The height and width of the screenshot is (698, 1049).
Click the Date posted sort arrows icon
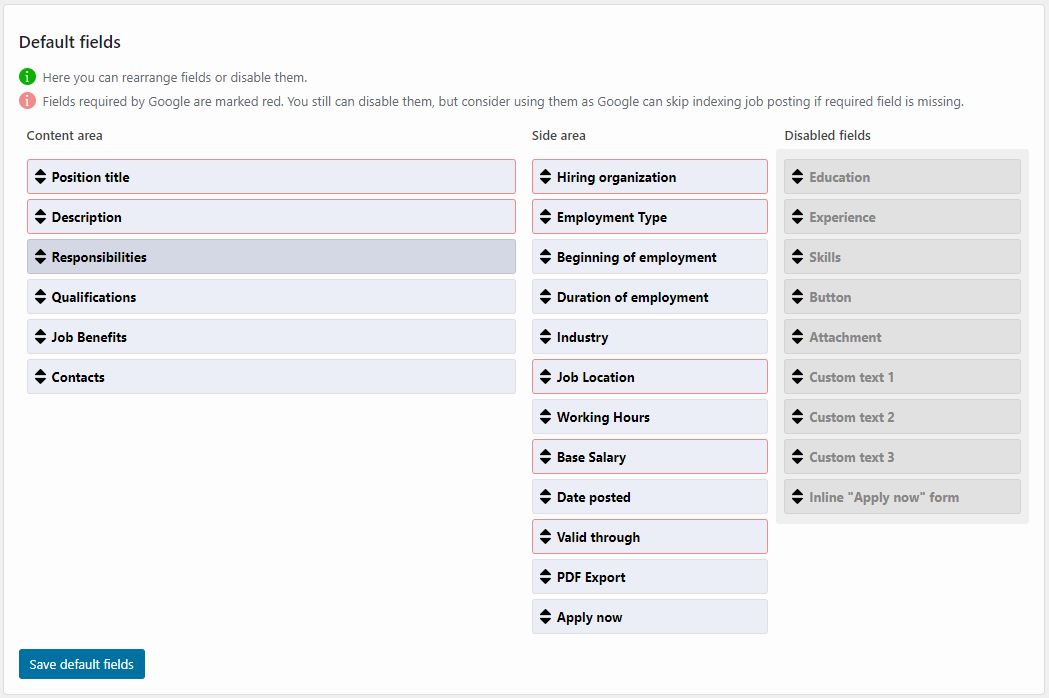tap(545, 497)
